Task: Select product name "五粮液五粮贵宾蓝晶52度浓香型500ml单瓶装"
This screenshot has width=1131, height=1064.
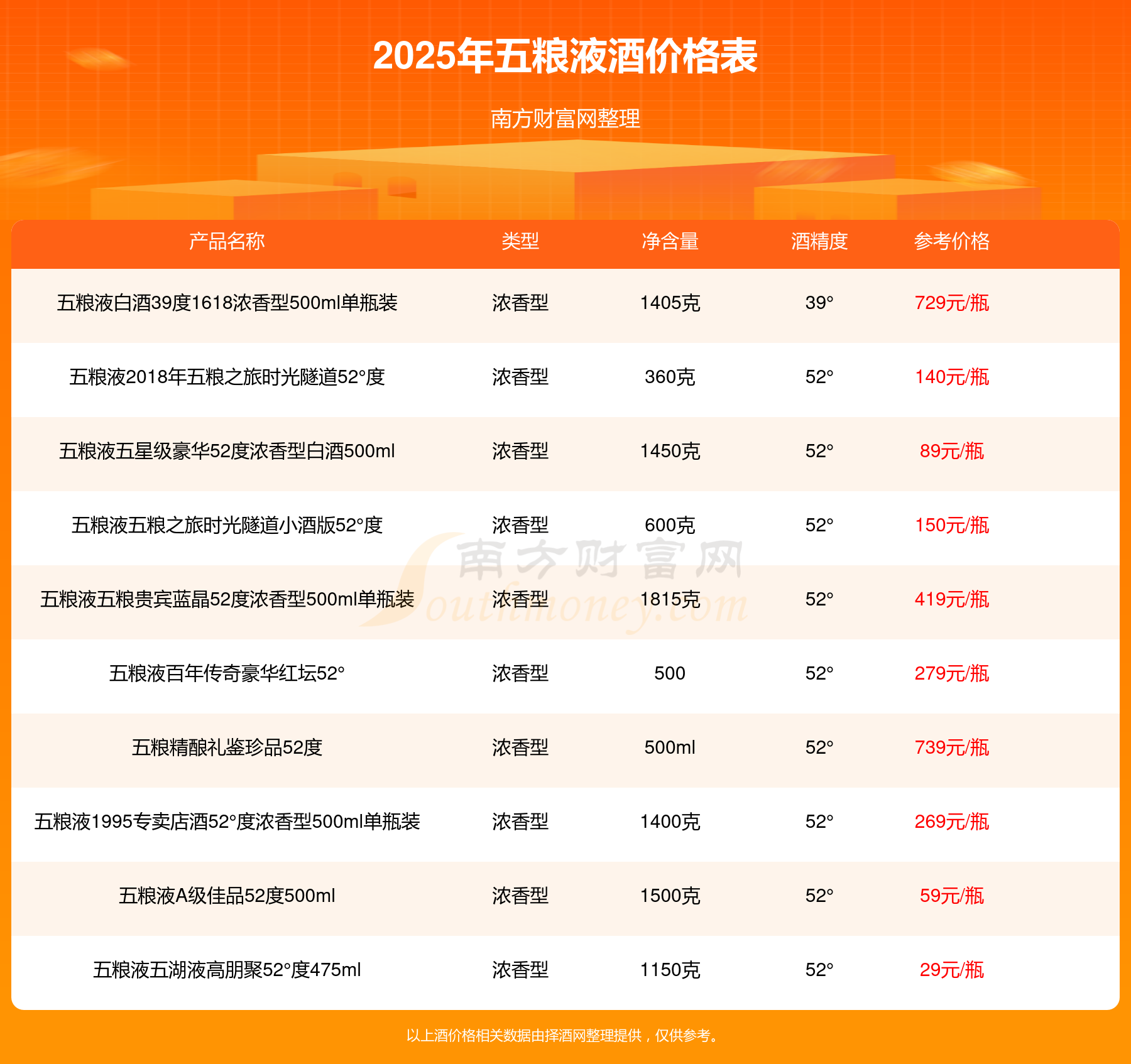Action: [227, 599]
